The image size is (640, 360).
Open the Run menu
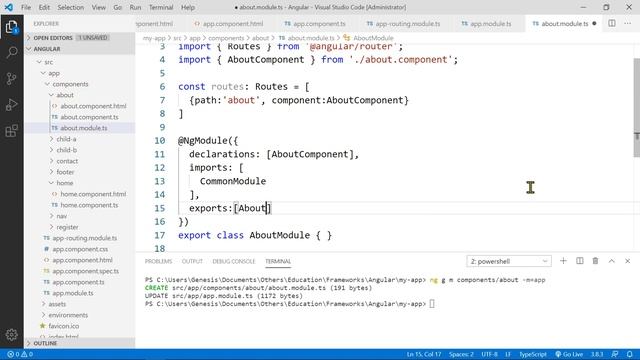point(135,7)
